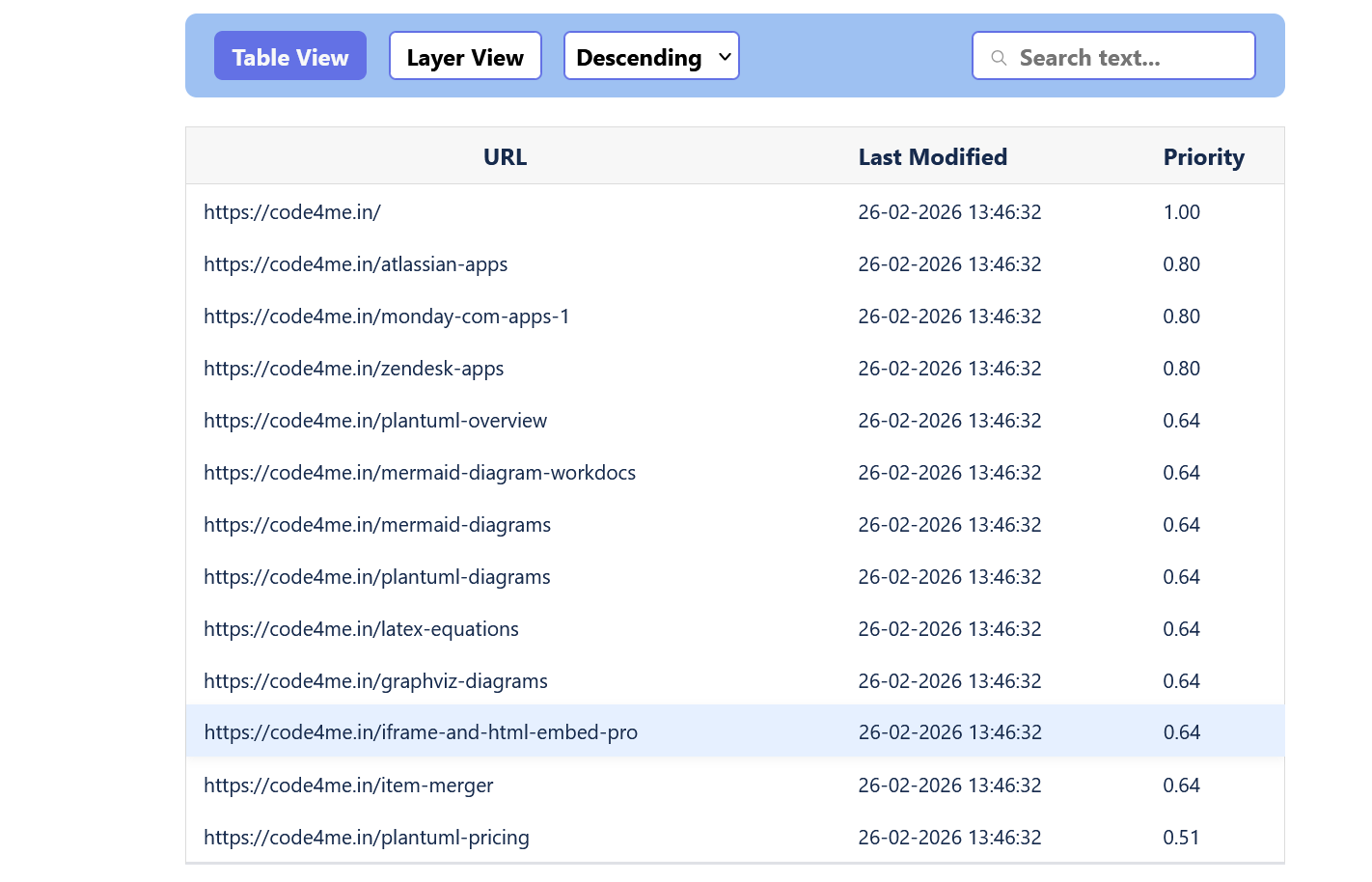
Task: Open the zendesk-apps URL link
Action: (353, 369)
